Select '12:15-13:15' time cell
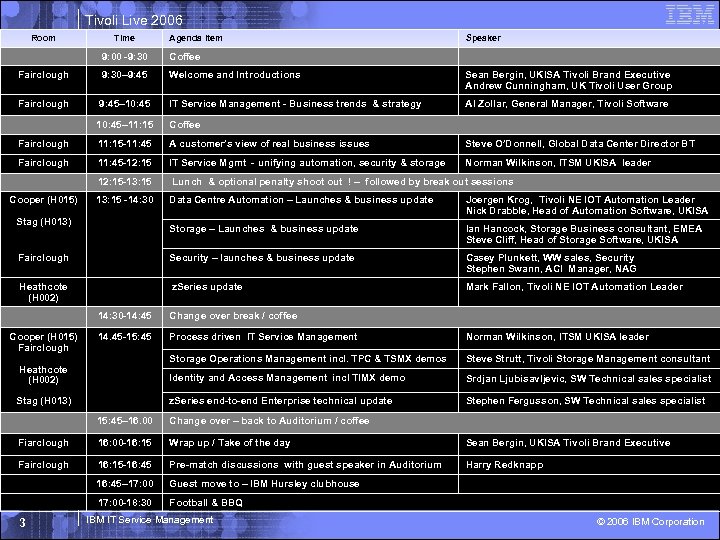Image resolution: width=720 pixels, height=540 pixels. (x=124, y=182)
